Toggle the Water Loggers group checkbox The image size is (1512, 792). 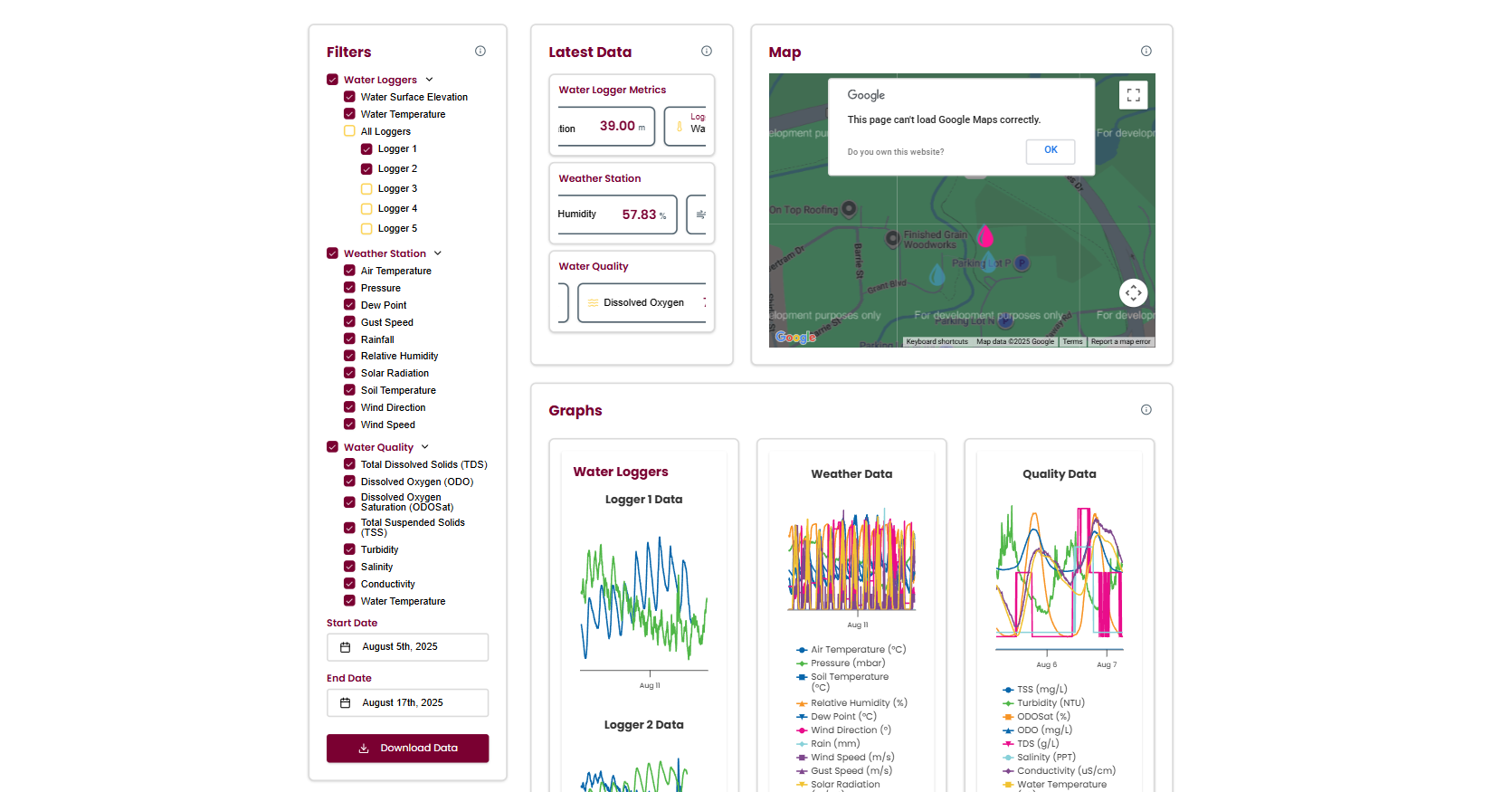point(332,80)
